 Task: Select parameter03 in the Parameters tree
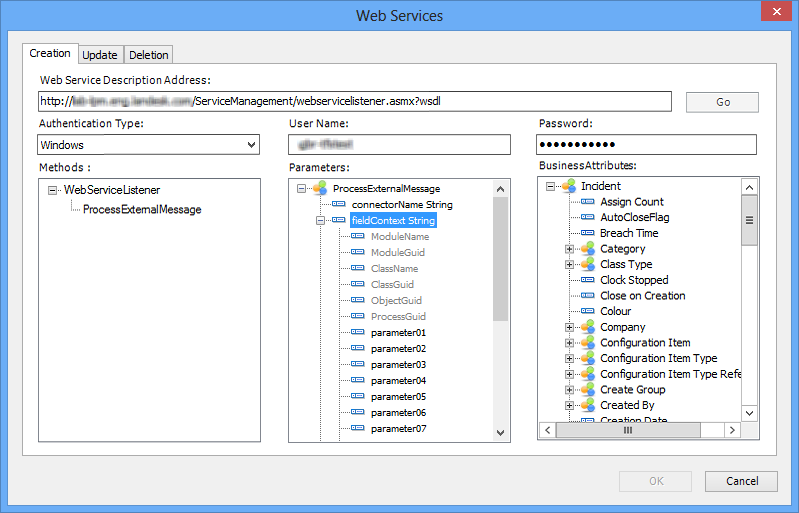(398, 365)
